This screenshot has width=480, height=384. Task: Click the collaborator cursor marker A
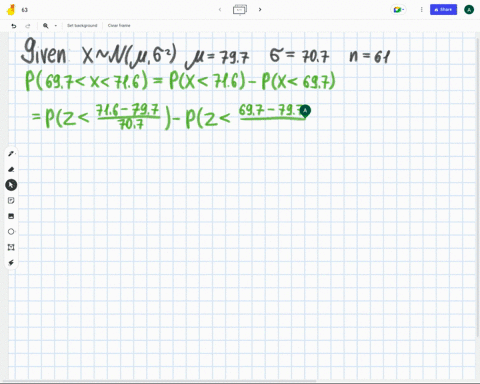[305, 111]
